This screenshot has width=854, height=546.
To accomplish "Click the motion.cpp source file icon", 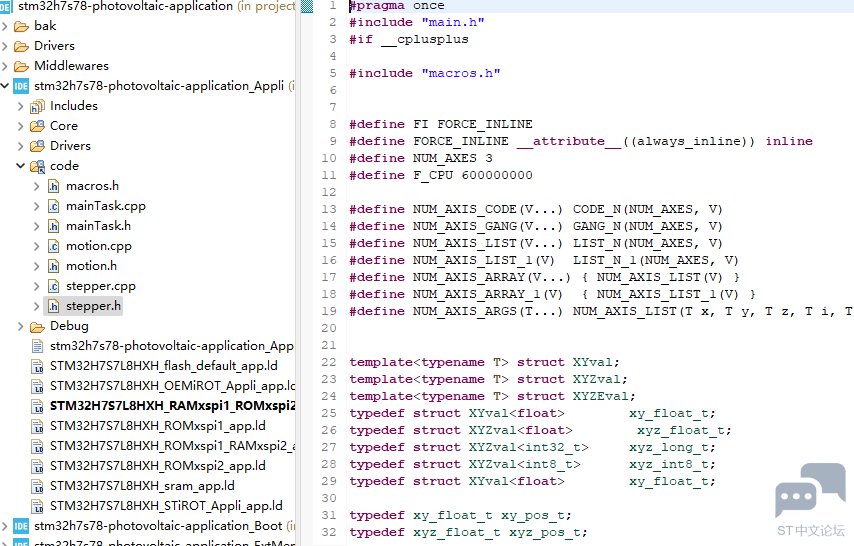I will click(53, 246).
